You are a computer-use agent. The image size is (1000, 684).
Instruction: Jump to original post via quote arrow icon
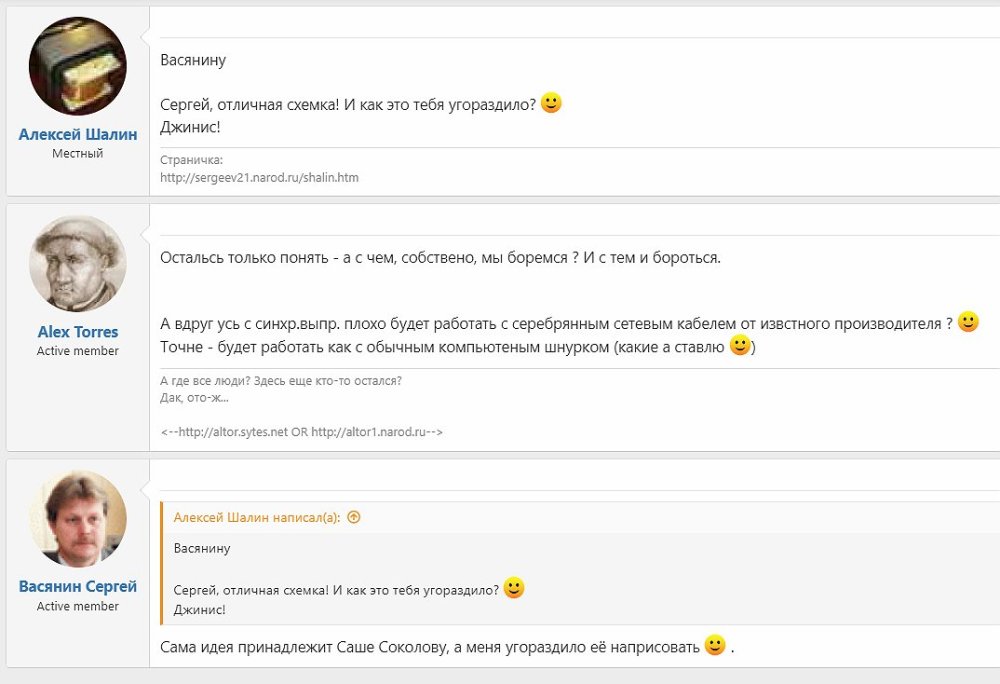coord(353,517)
